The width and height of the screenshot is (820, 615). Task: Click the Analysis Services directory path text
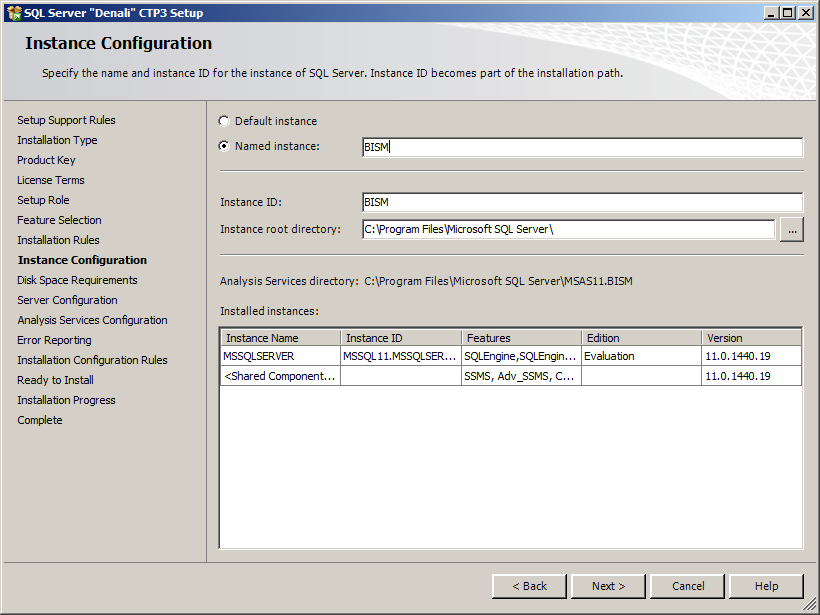pos(498,281)
